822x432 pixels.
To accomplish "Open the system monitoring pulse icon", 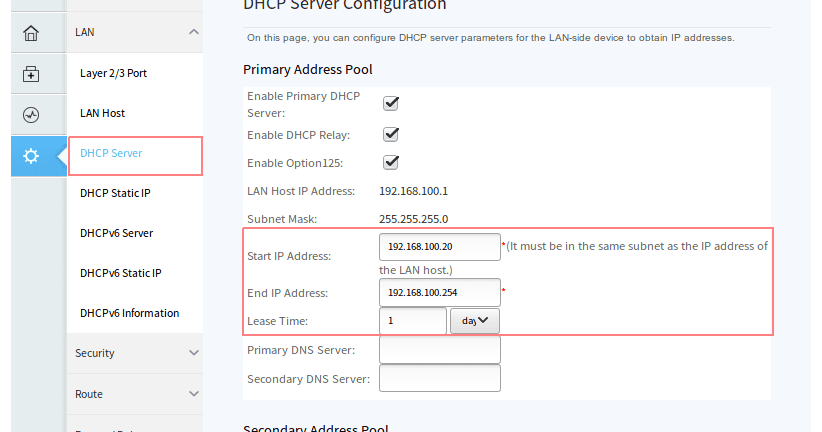I will click(31, 115).
